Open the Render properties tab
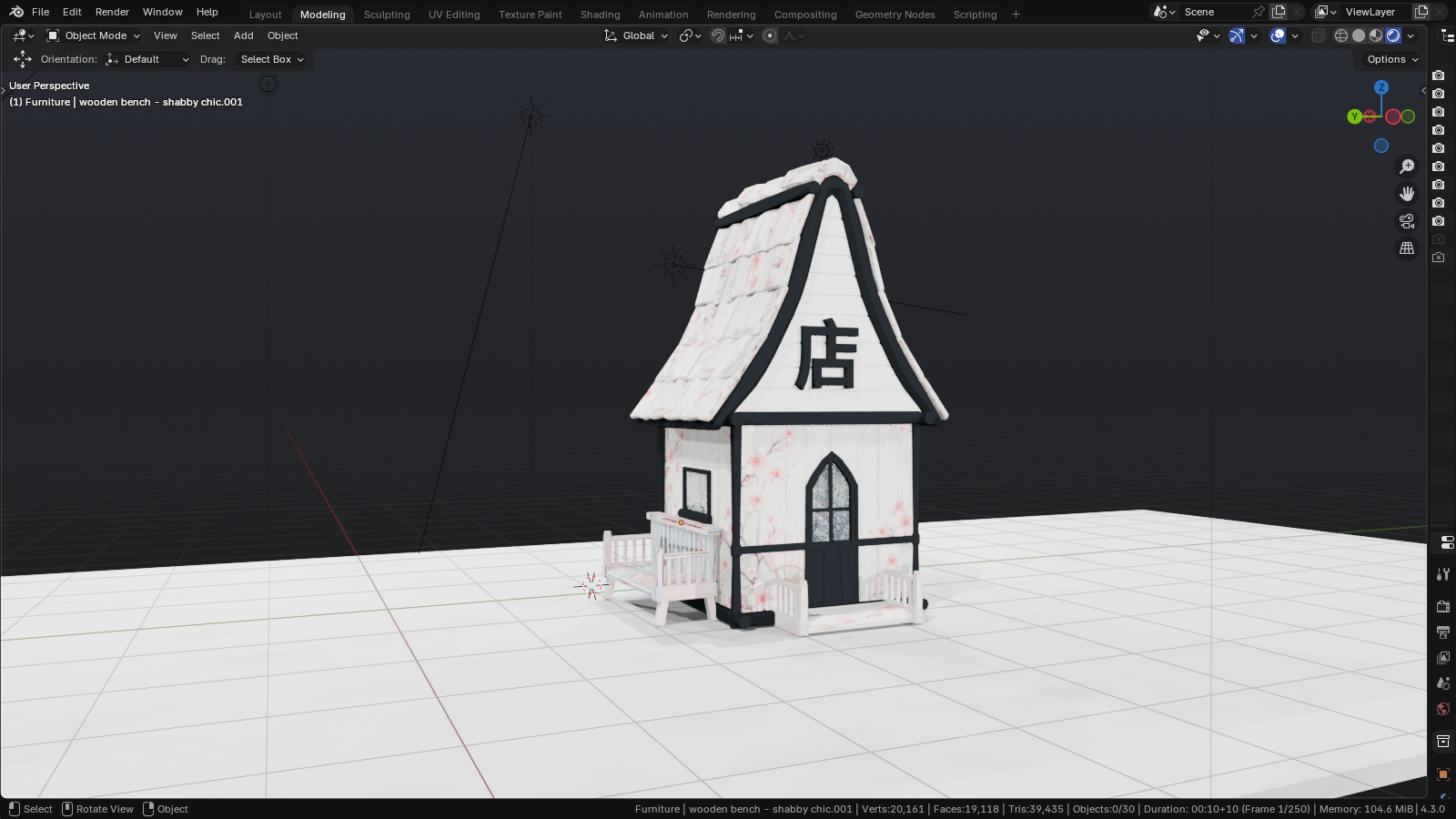 1442,606
